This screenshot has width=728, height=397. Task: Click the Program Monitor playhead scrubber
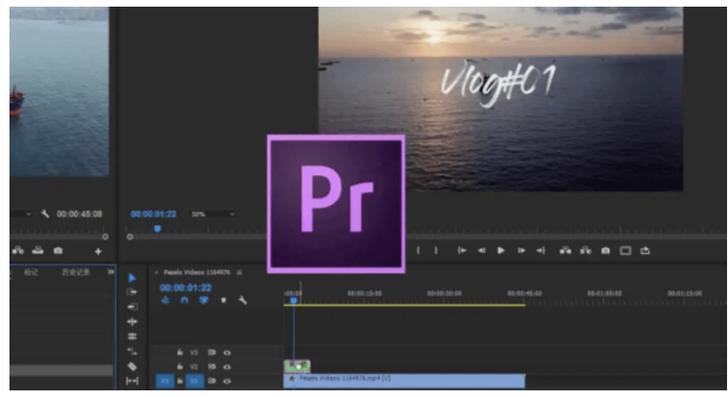[x=157, y=228]
